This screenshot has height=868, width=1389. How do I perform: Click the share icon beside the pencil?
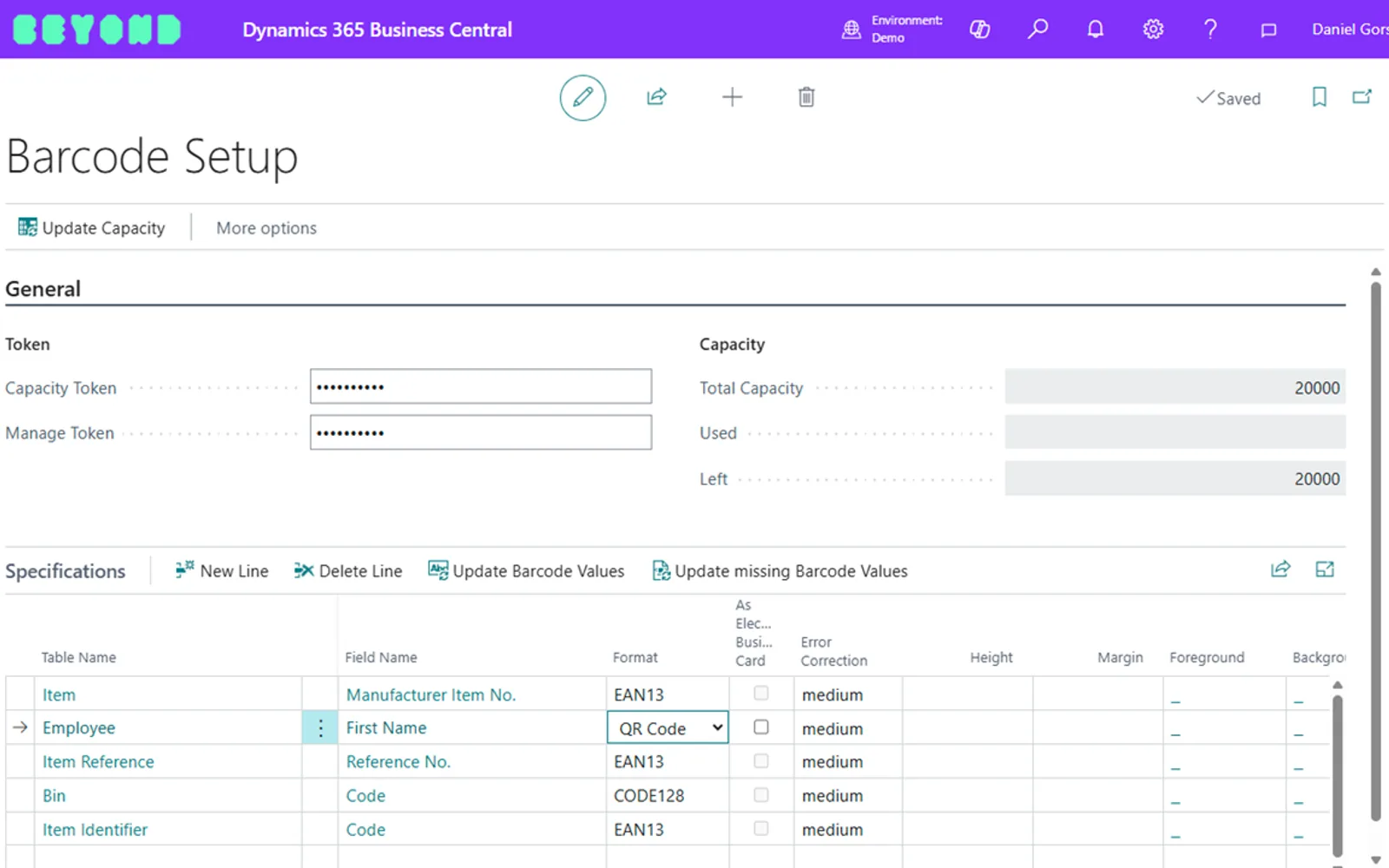click(657, 96)
